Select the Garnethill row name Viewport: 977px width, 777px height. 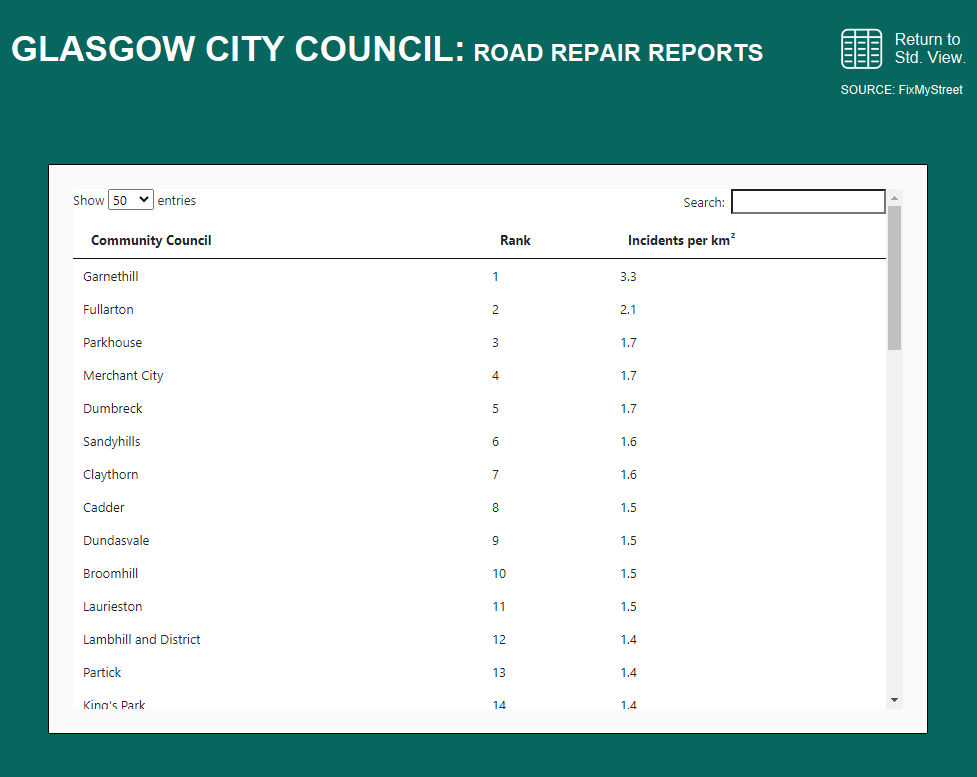click(x=110, y=277)
